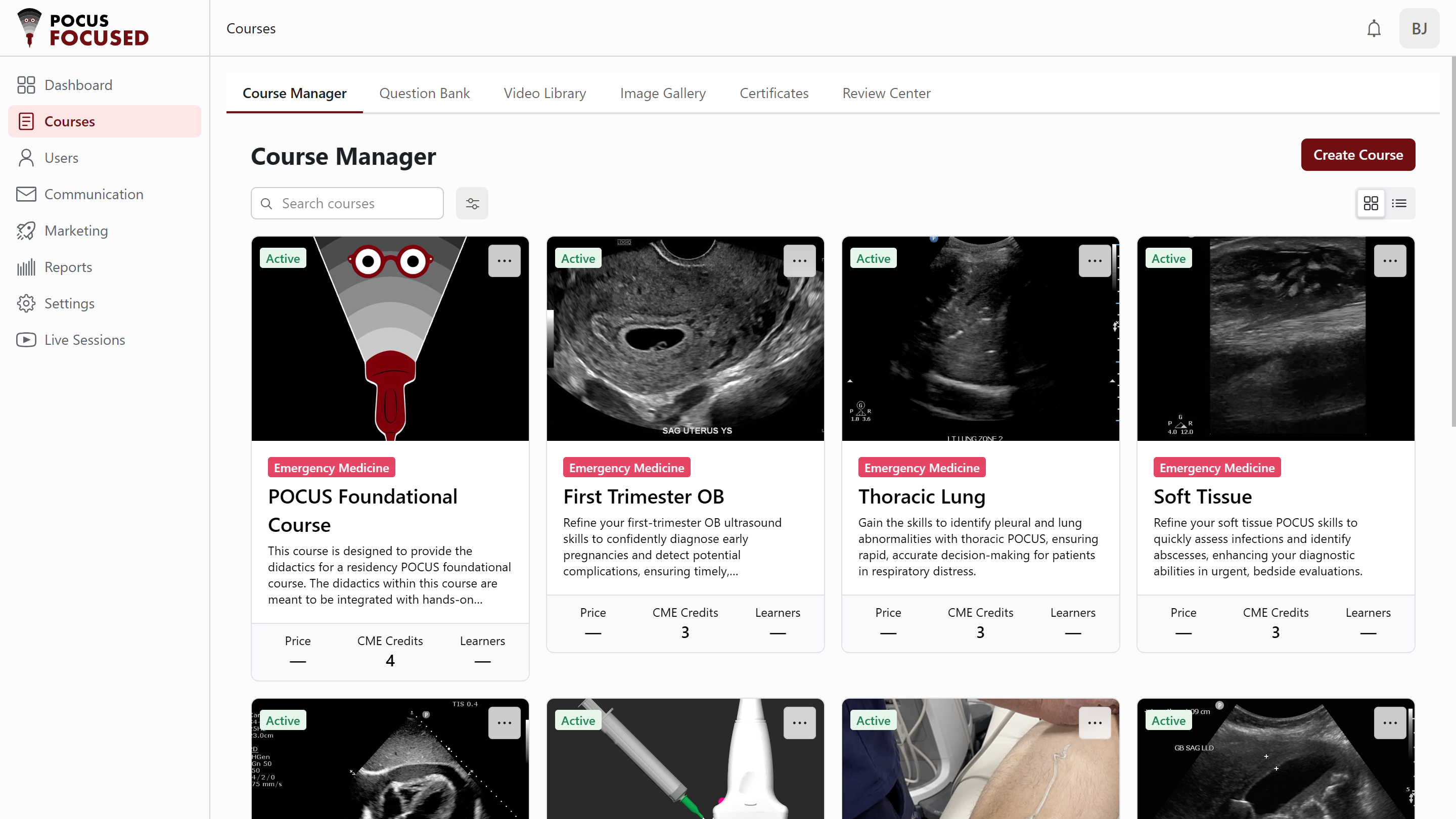Viewport: 1456px width, 819px height.
Task: Click the Course Manager page heading
Action: pyautogui.click(x=343, y=156)
